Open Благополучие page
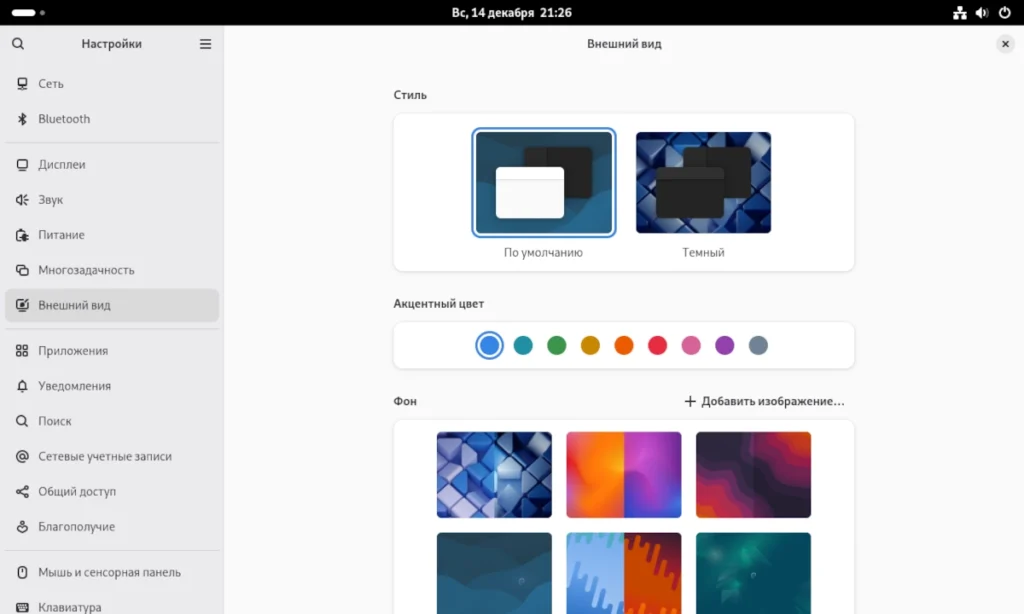Viewport: 1024px width, 614px height. (x=112, y=526)
